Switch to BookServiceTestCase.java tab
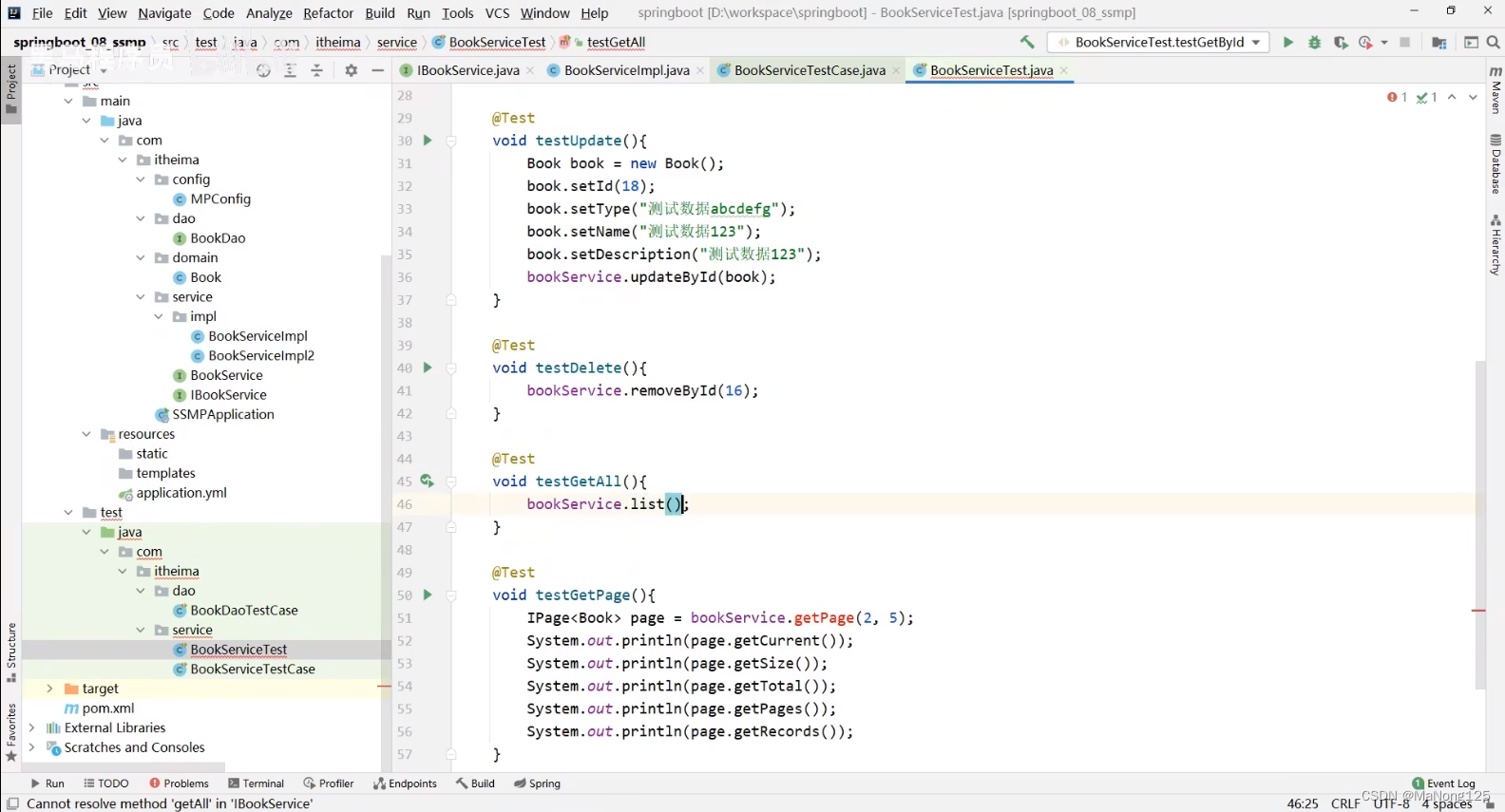The width and height of the screenshot is (1505, 812). tap(810, 70)
